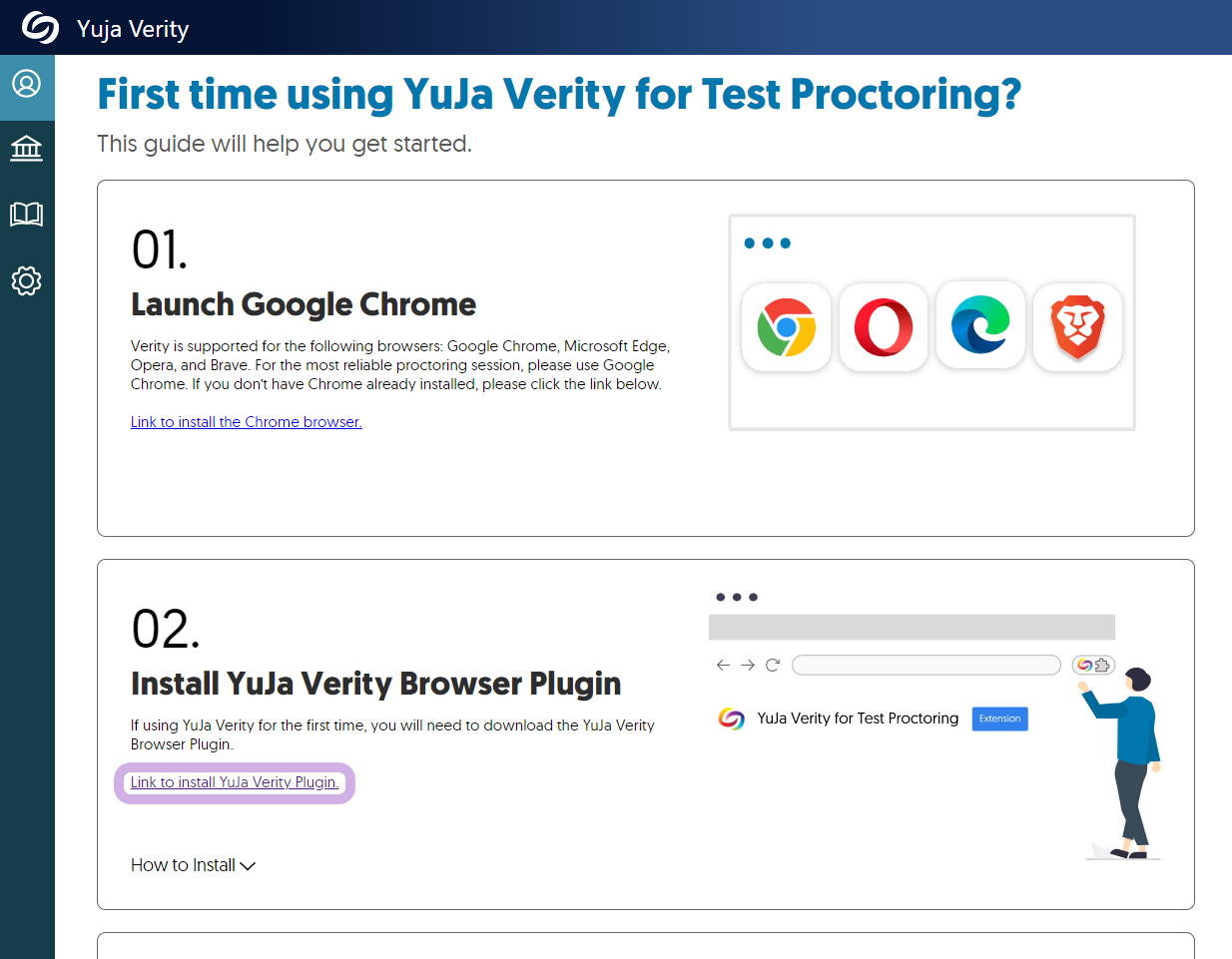Open the settings gear in sidebar
Image resolution: width=1232 pixels, height=959 pixels.
[27, 280]
